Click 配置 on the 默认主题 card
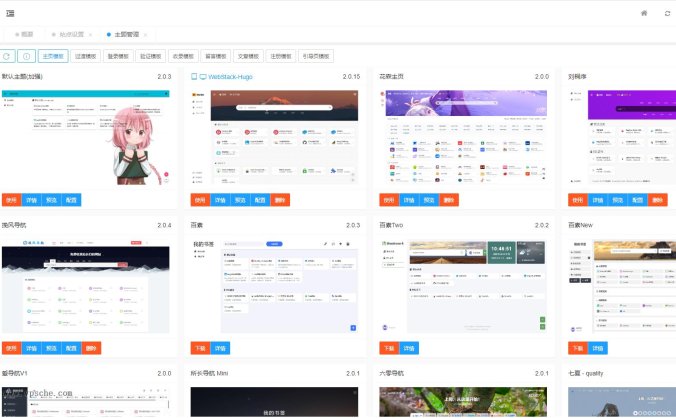Screen dimensions: 676x418 [71, 200]
